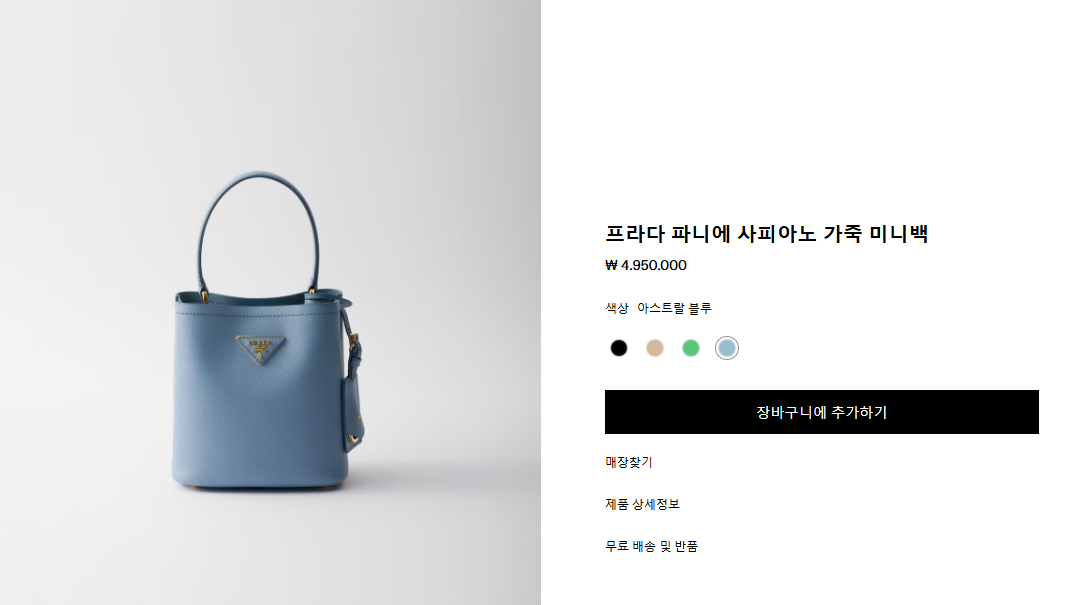Viewport: 1082px width, 605px height.
Task: Expand the 무료 배송 및 반품 section
Action: click(651, 546)
